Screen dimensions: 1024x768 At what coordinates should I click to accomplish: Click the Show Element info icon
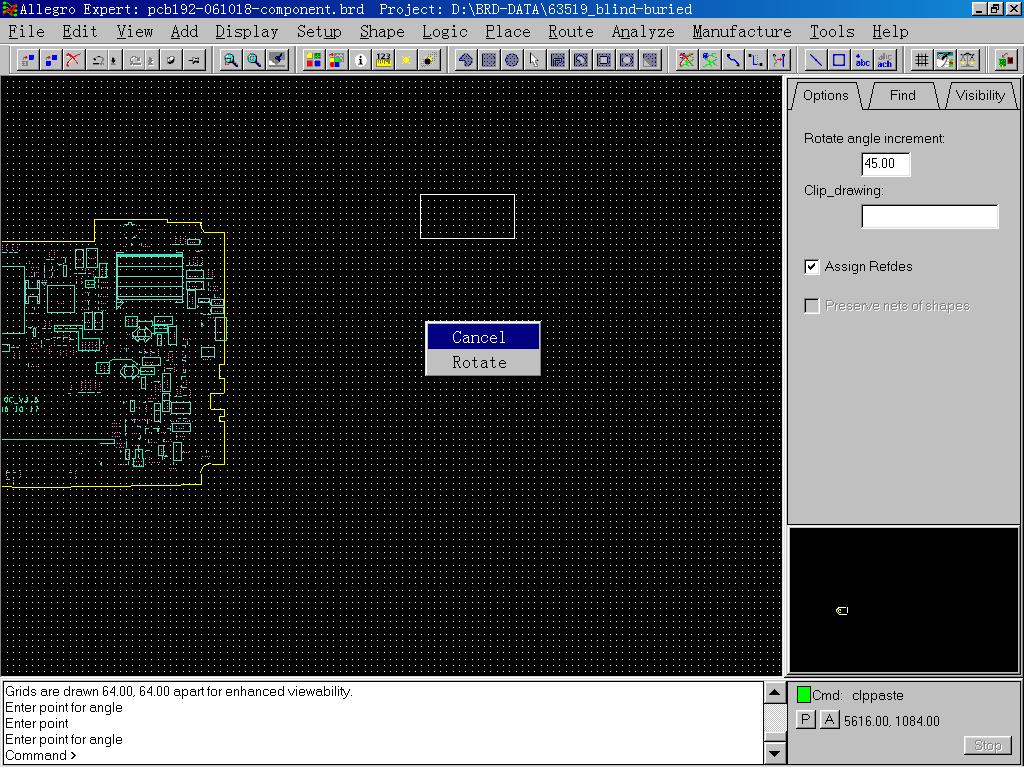tap(360, 60)
